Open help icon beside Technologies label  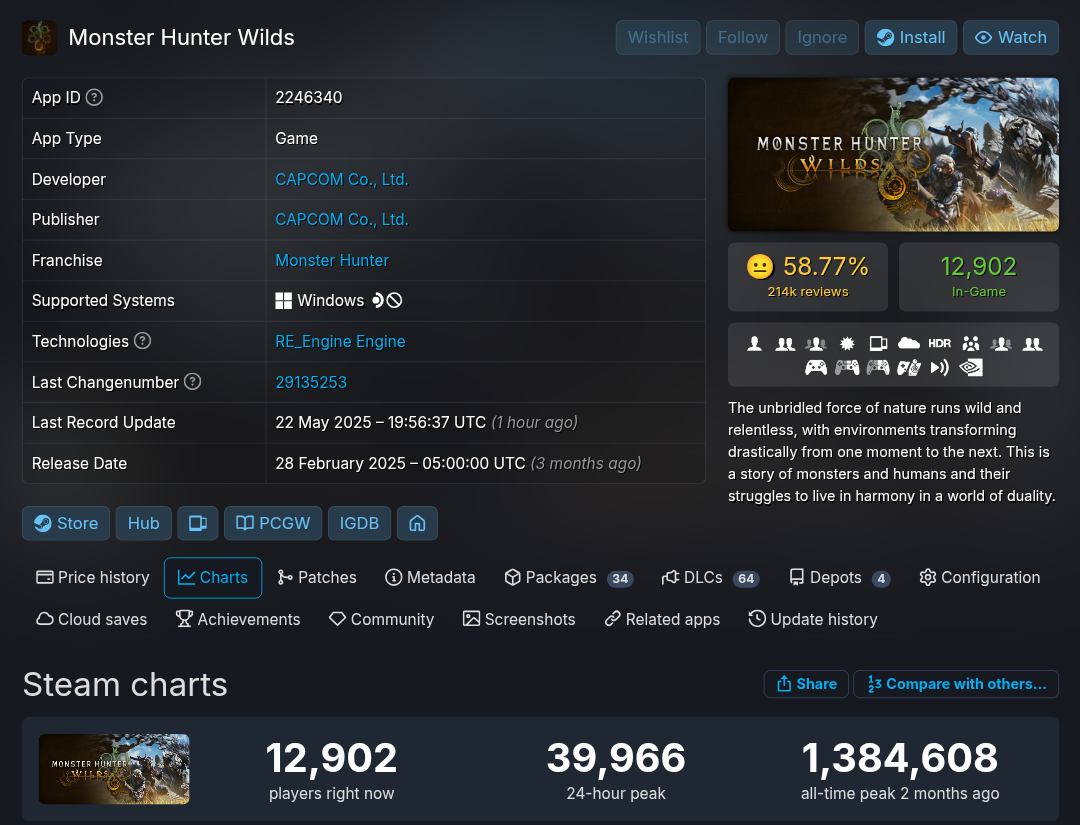[143, 341]
